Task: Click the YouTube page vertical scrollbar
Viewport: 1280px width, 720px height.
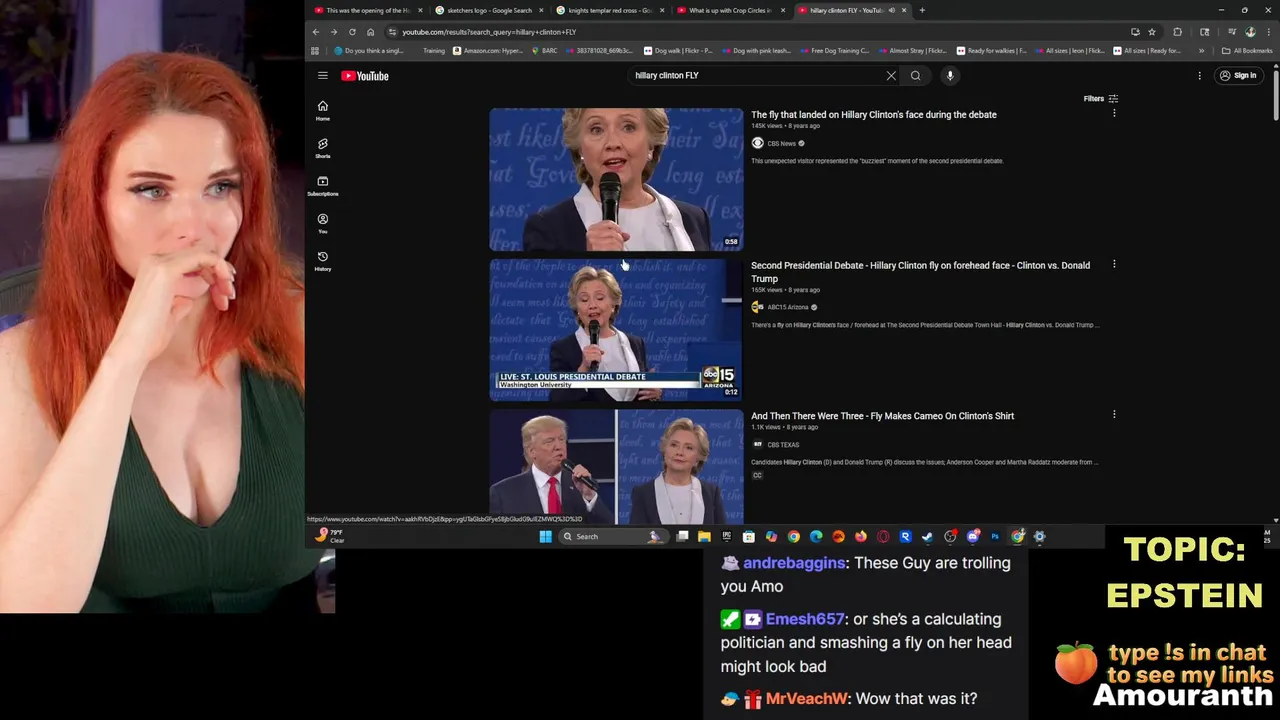Action: [x=1275, y=95]
